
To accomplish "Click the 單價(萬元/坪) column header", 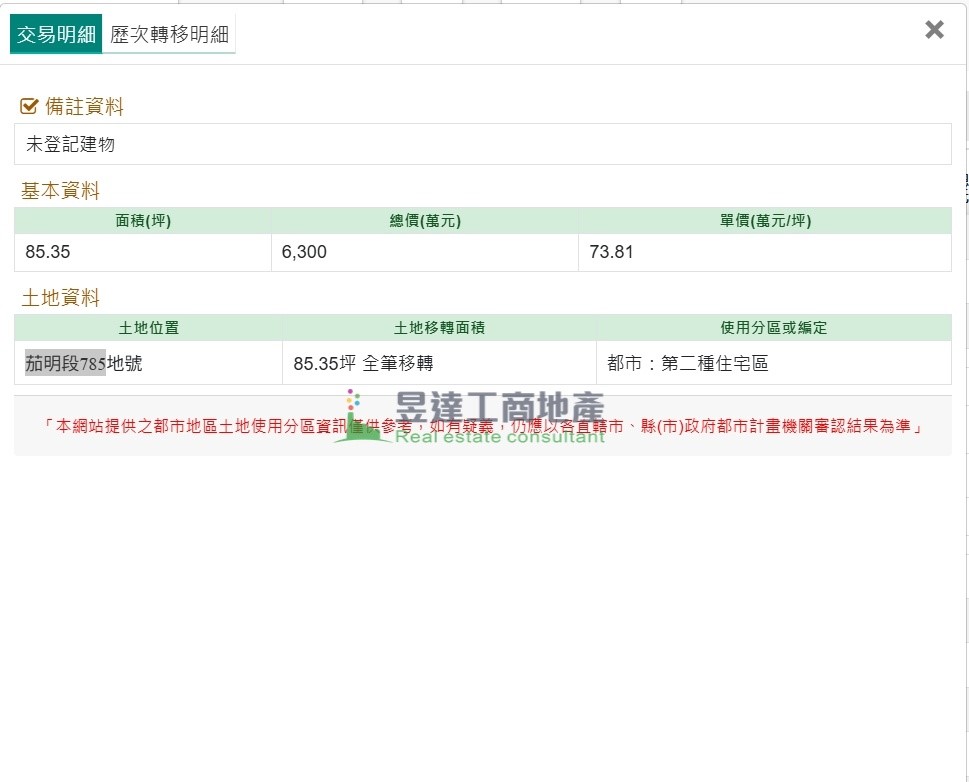I will point(765,221).
